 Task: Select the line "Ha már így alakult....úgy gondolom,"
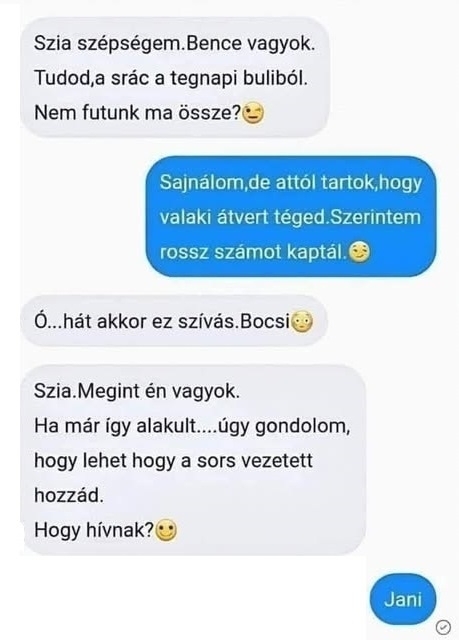(192, 427)
